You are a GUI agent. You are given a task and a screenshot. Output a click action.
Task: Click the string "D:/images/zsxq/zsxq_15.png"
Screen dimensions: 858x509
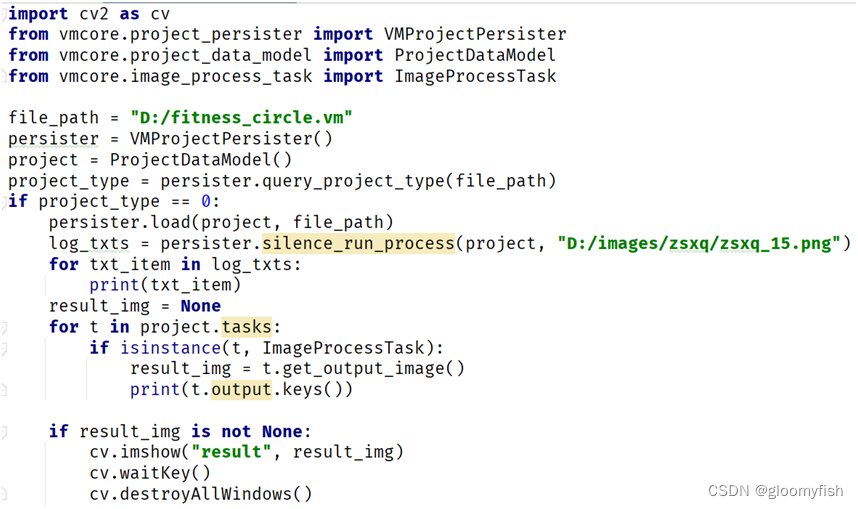[699, 244]
